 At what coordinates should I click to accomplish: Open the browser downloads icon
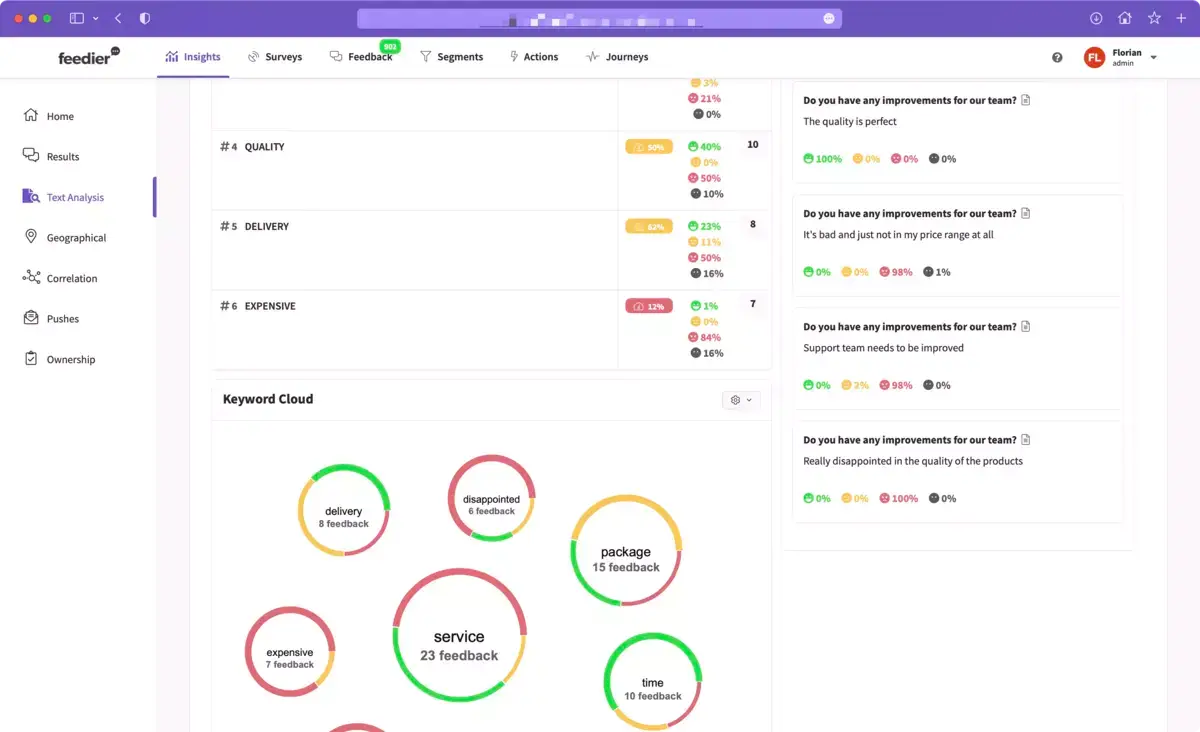point(1096,18)
